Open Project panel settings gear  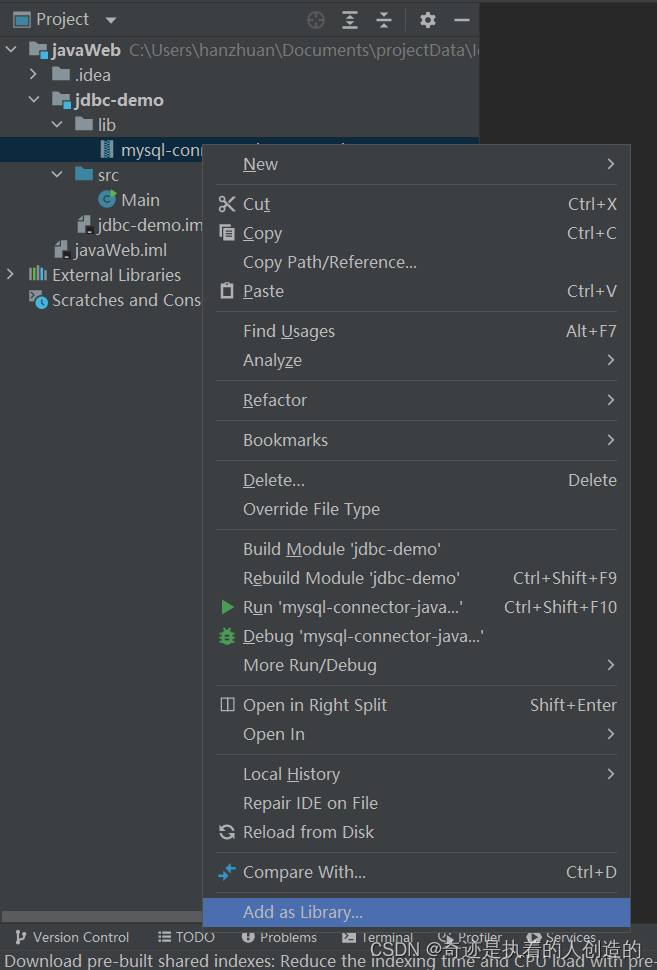point(427,20)
